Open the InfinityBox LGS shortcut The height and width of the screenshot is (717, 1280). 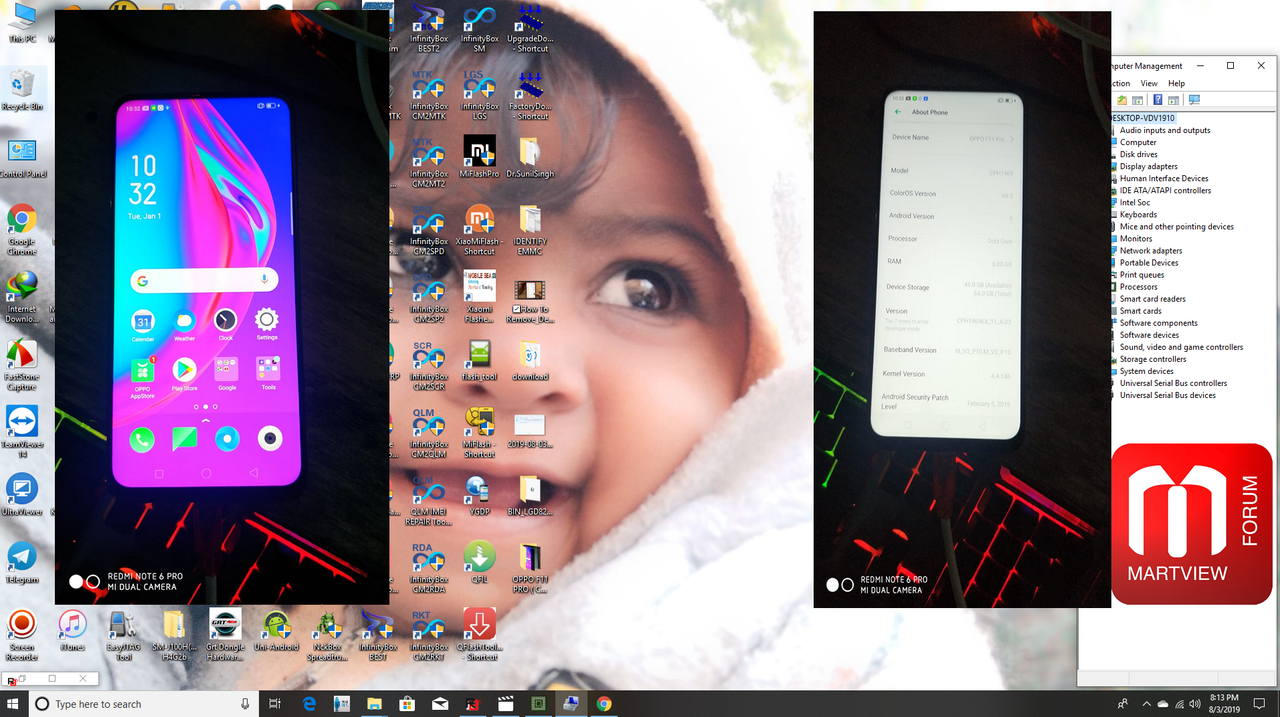click(480, 95)
